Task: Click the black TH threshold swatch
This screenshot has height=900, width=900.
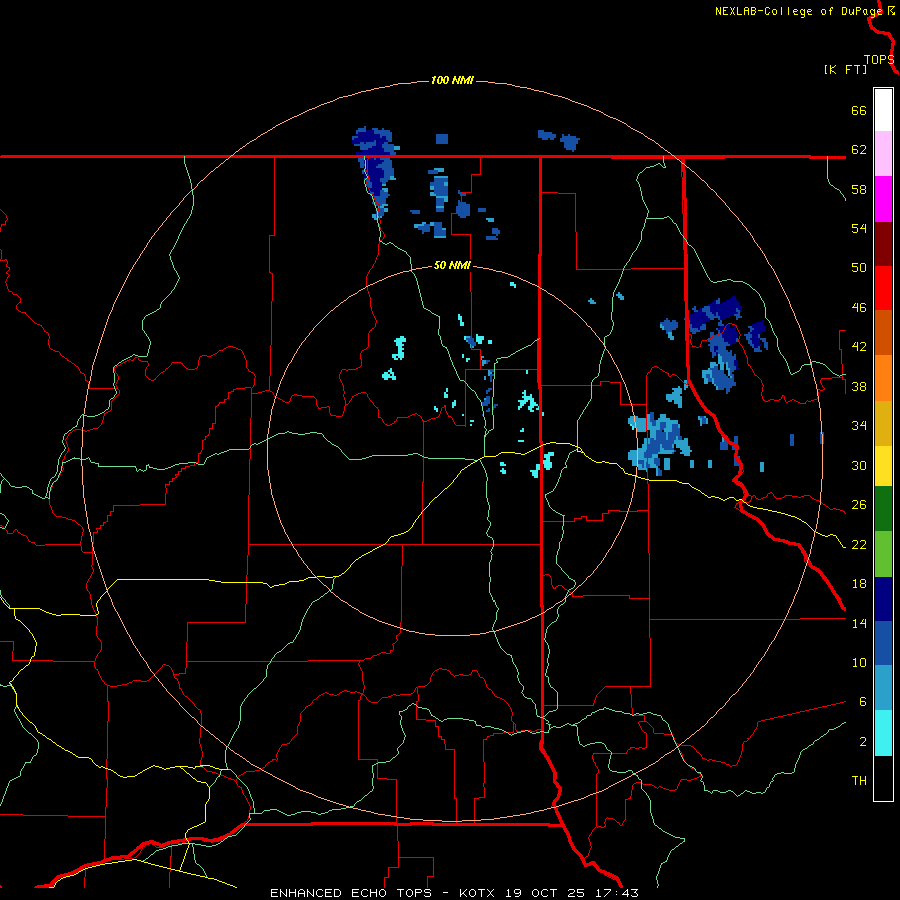Action: click(x=883, y=778)
